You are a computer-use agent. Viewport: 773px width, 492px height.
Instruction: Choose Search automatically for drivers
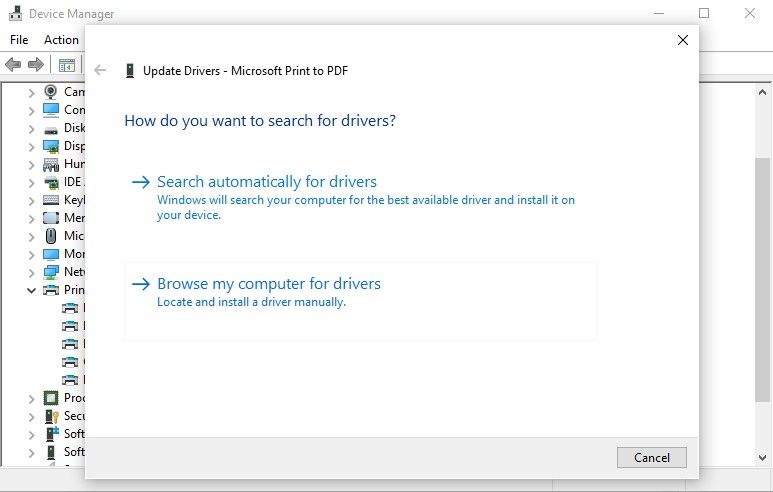point(360,197)
